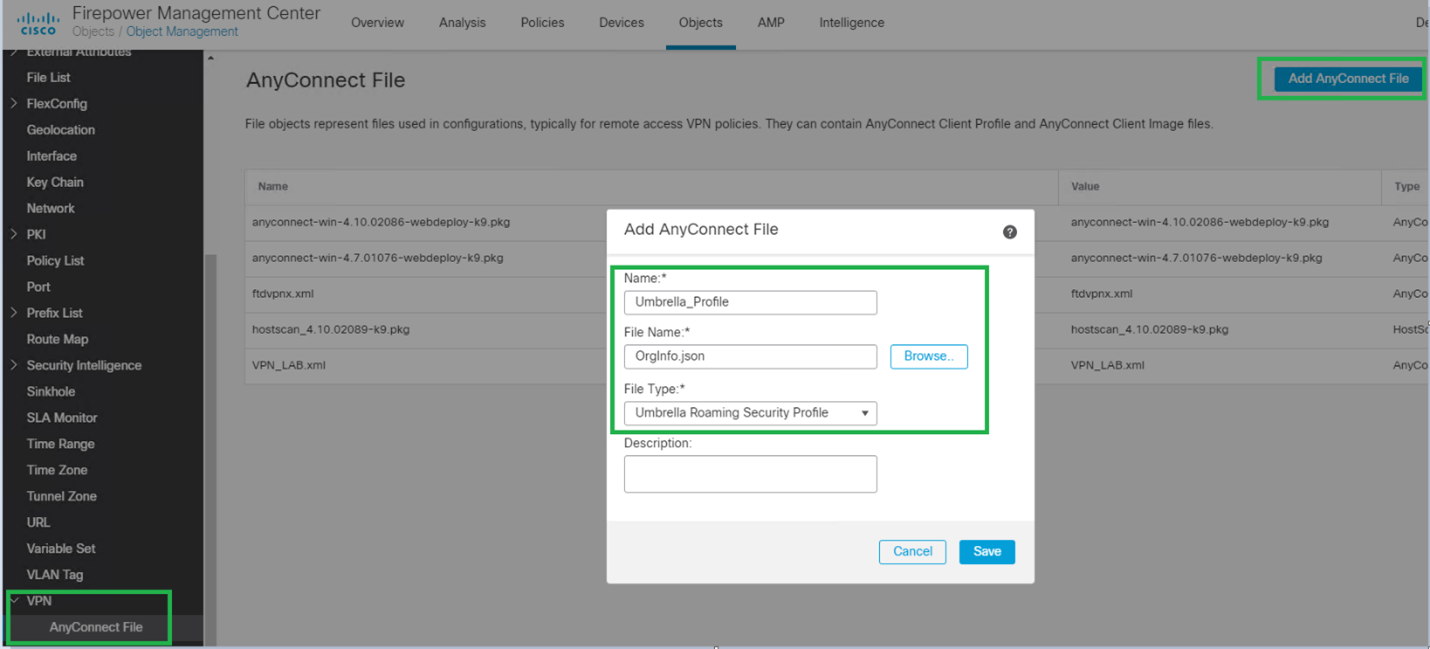Screen dimensions: 1430x649
Task: Click into the Description text box
Action: click(750, 474)
